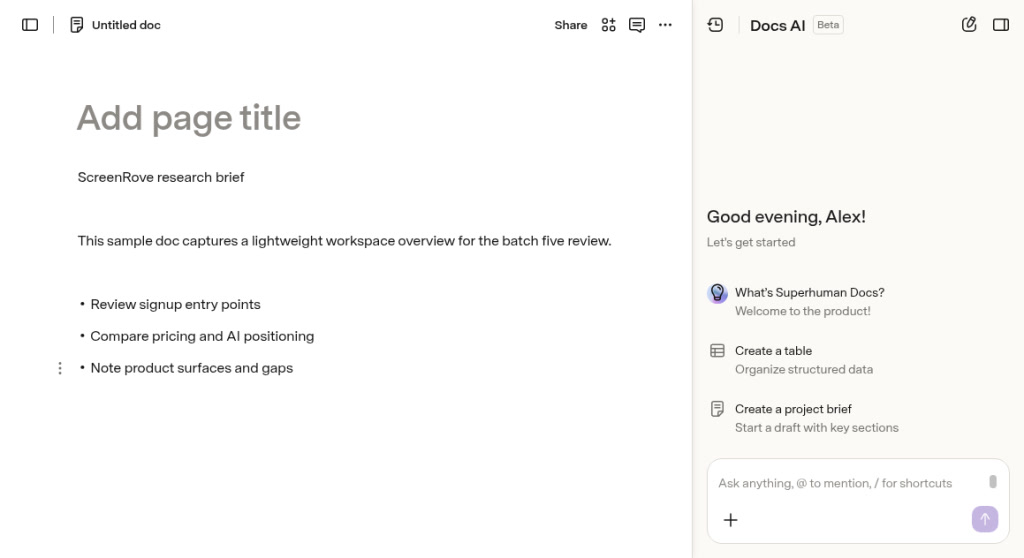
Task: Open the add-apps grid icon
Action: click(x=608, y=25)
